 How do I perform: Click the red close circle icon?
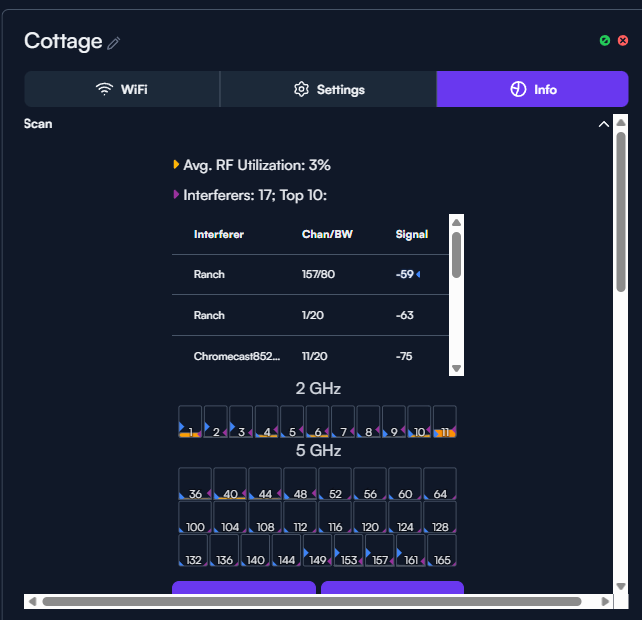click(623, 40)
